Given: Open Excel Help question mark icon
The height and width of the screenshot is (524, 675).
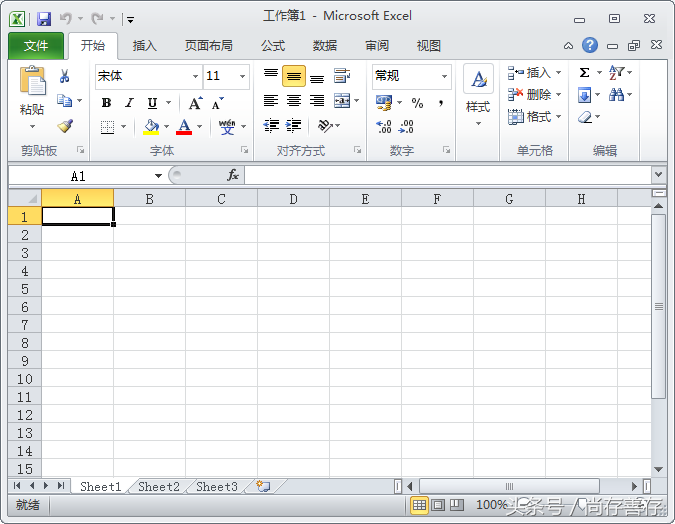Looking at the screenshot, I should point(590,45).
